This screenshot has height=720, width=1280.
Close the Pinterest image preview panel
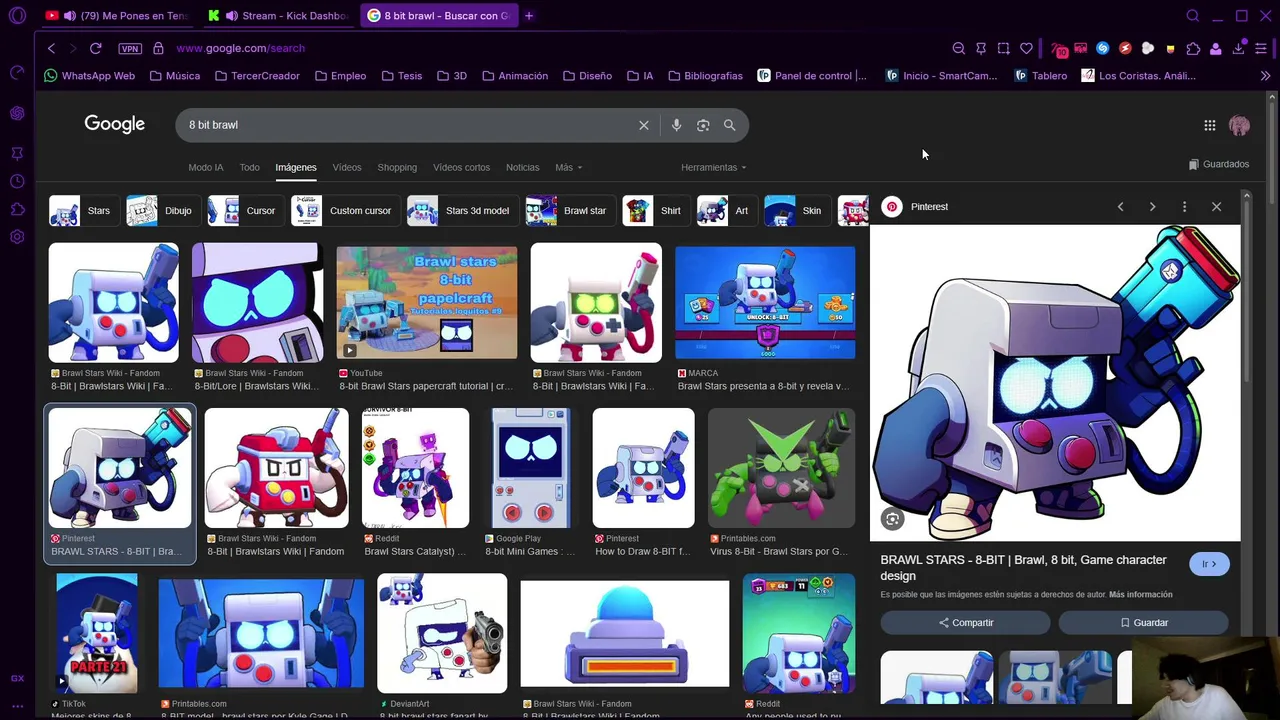(1216, 207)
